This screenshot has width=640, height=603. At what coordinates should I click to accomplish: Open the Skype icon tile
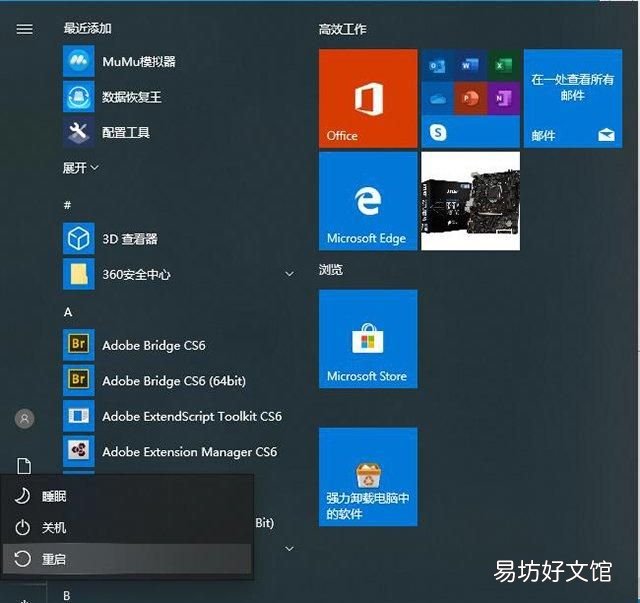point(438,132)
